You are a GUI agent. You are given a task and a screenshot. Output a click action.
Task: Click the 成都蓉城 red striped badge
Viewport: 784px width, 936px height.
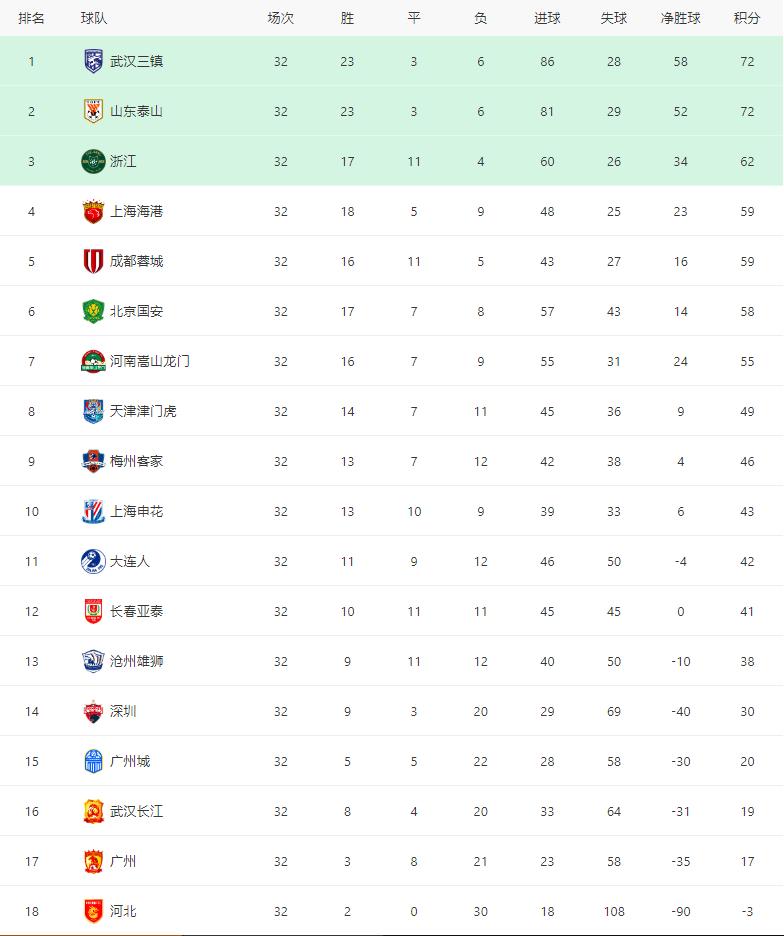93,261
